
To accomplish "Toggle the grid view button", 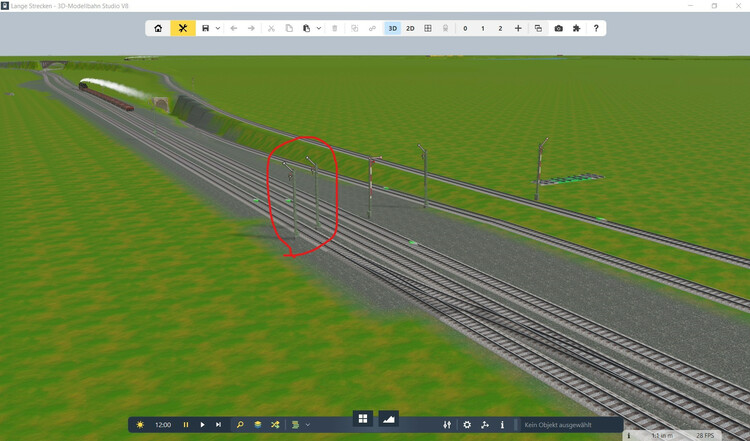I will click(428, 28).
